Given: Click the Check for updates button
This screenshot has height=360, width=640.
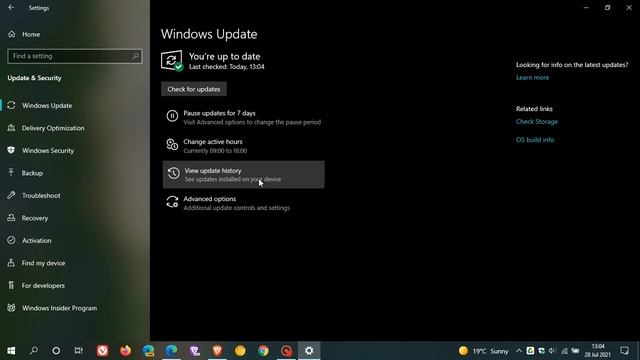Looking at the screenshot, I should coord(194,89).
